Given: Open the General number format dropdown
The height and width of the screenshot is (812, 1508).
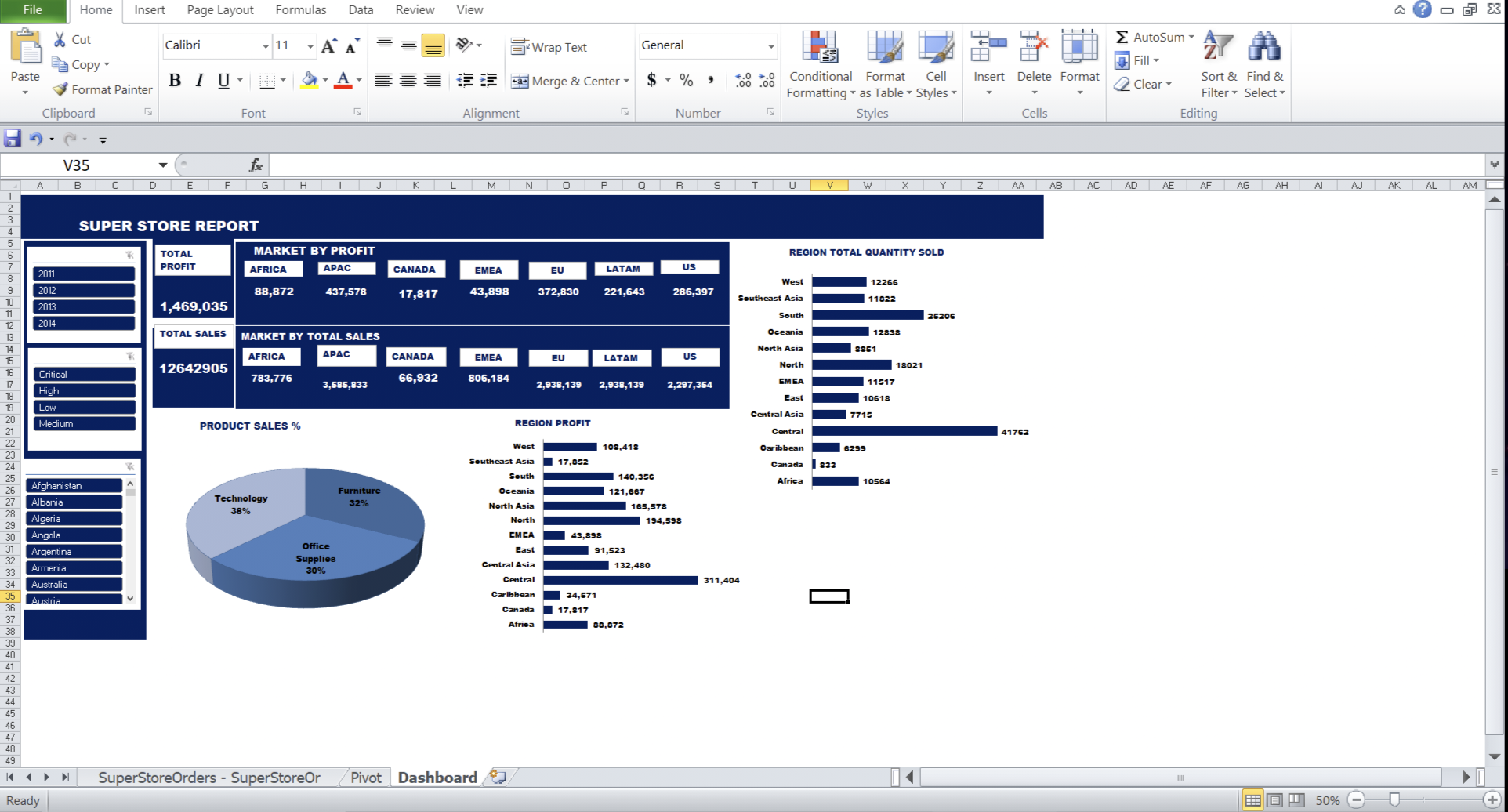Looking at the screenshot, I should (771, 45).
